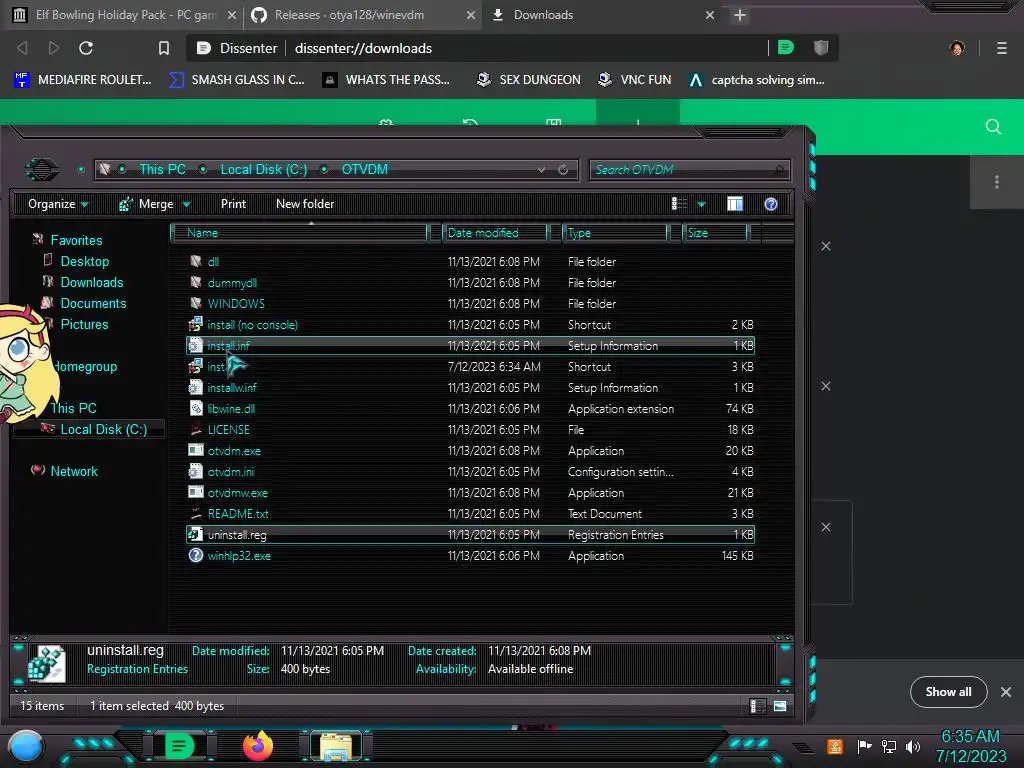Open Downloads under Favorites in the sidebar

91,282
